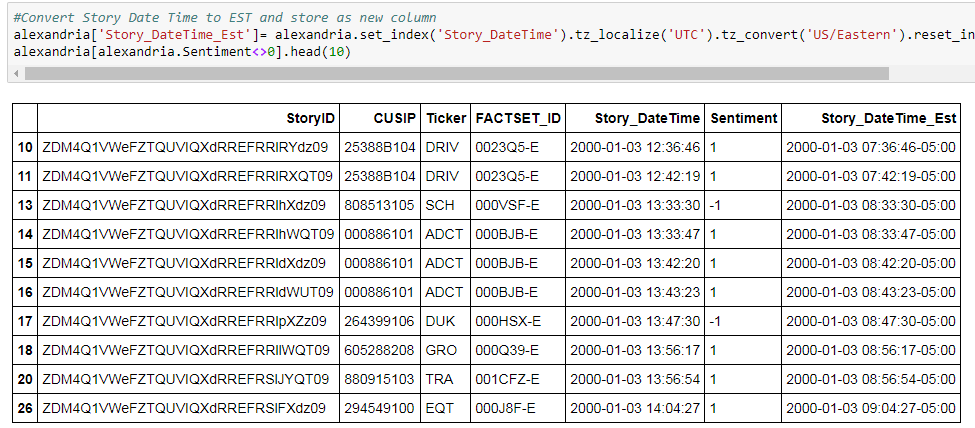Screen dimensions: 975x428
Task: Click the scrollbar left arrow
Action: point(16,74)
